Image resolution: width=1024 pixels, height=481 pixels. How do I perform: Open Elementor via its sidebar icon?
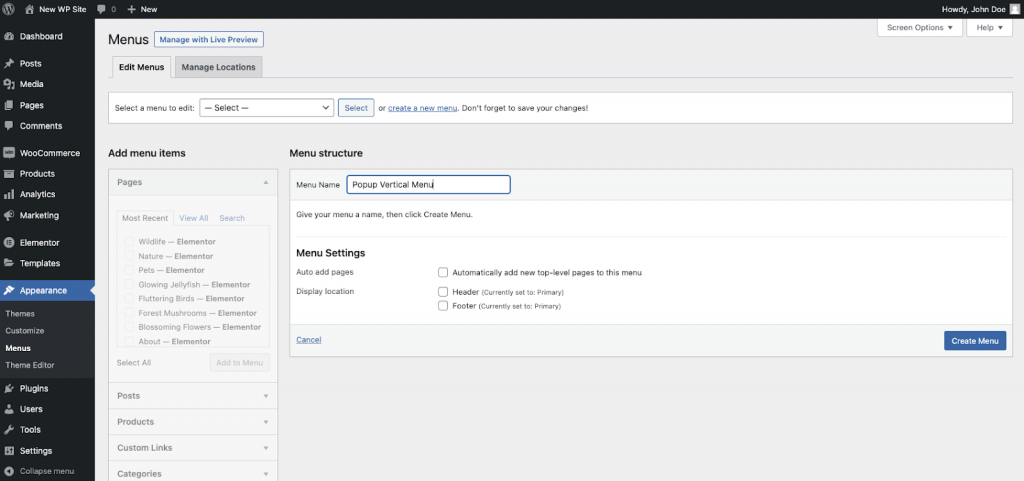pyautogui.click(x=9, y=243)
